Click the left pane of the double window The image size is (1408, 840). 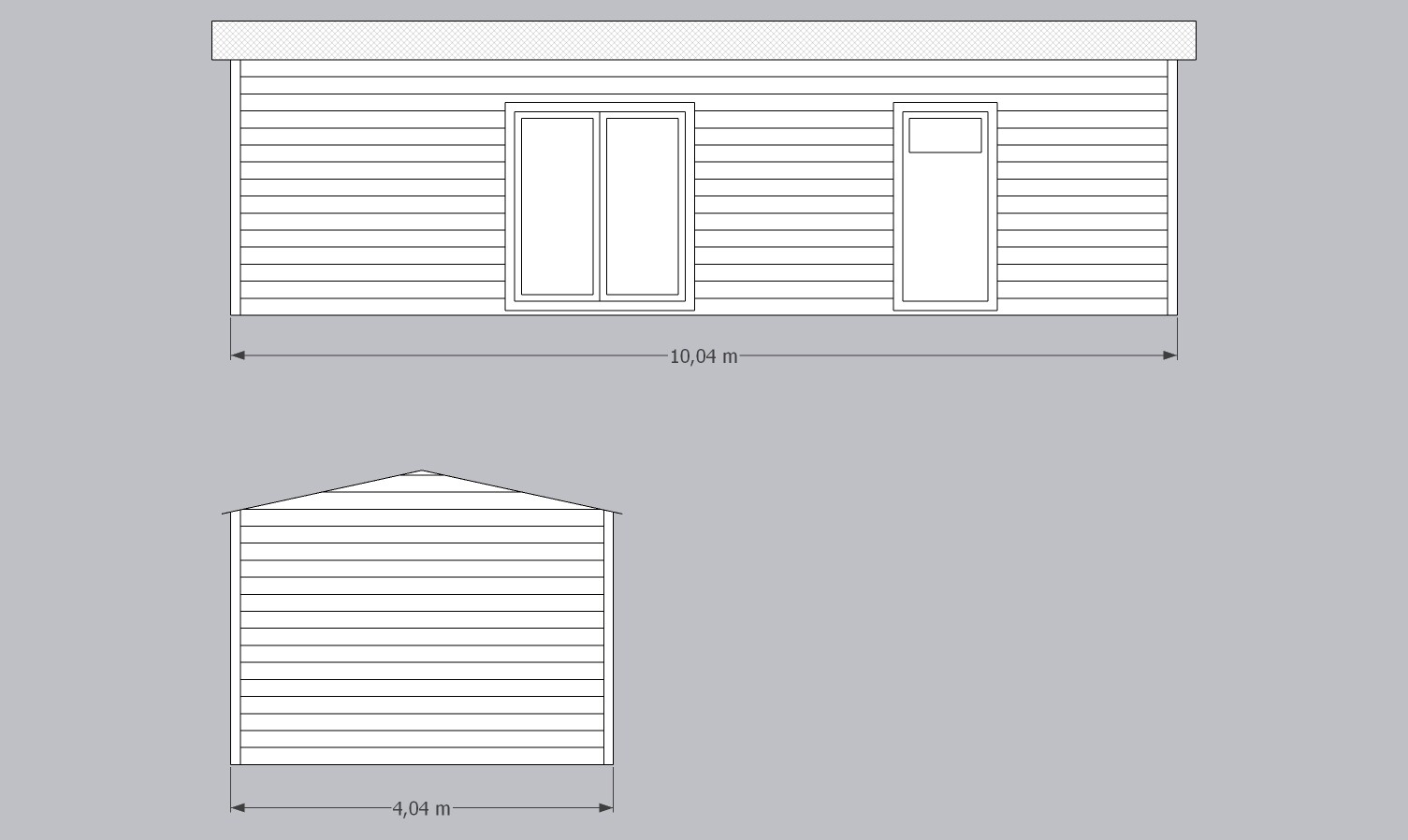557,206
